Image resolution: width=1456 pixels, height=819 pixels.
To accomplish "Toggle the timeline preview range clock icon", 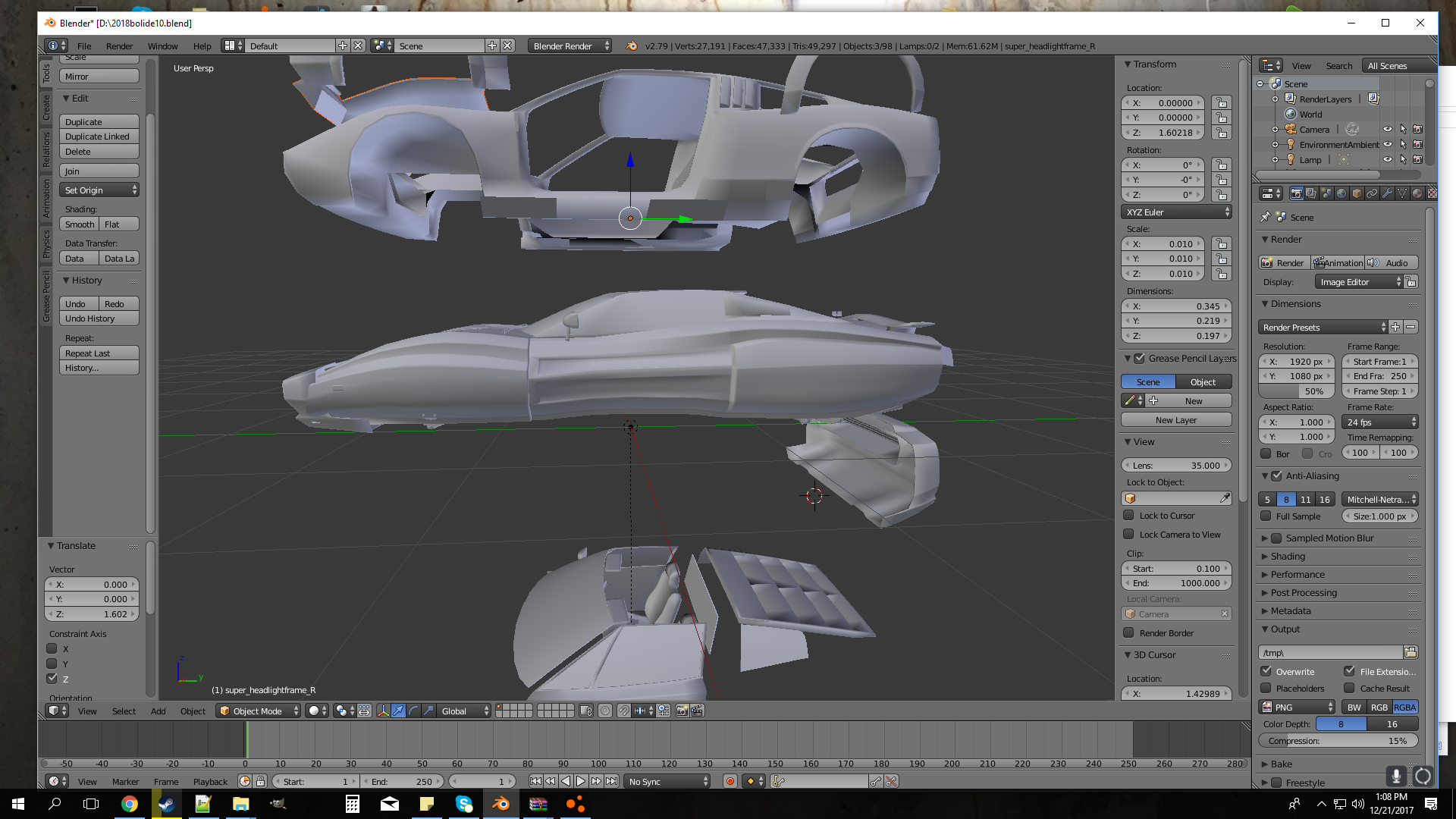I will click(x=245, y=782).
